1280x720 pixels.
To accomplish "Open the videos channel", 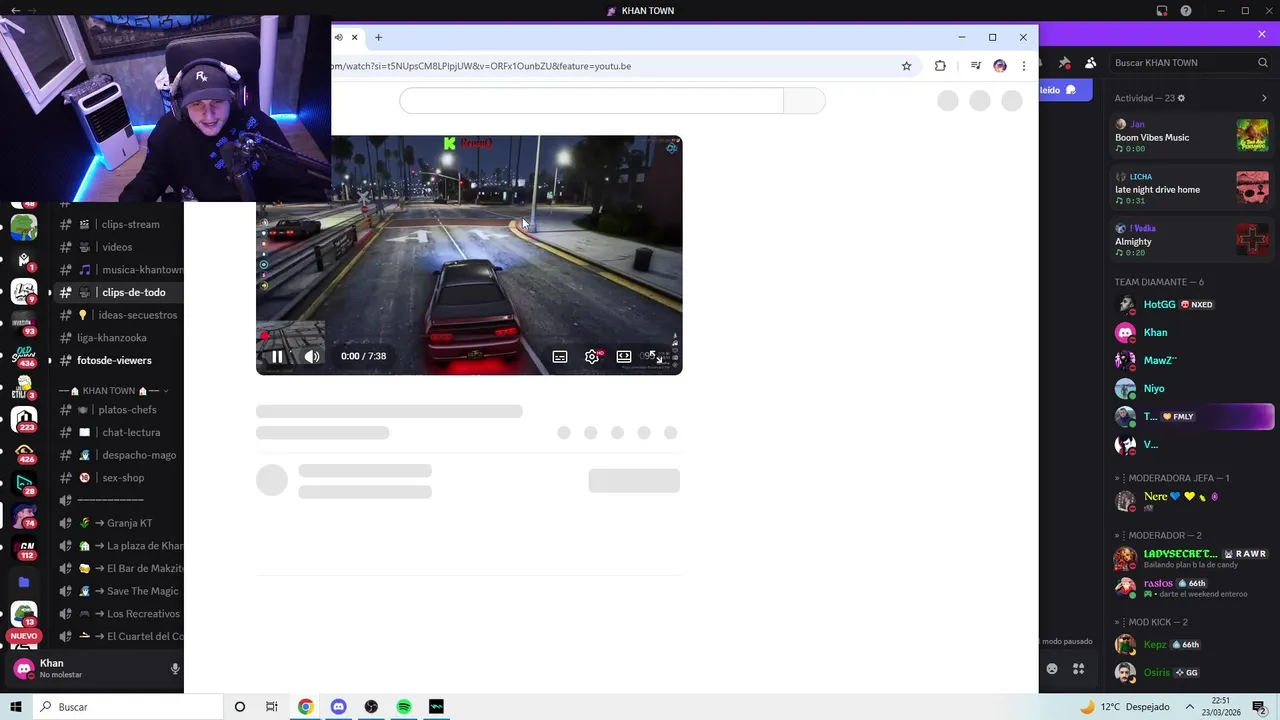I will click(117, 247).
